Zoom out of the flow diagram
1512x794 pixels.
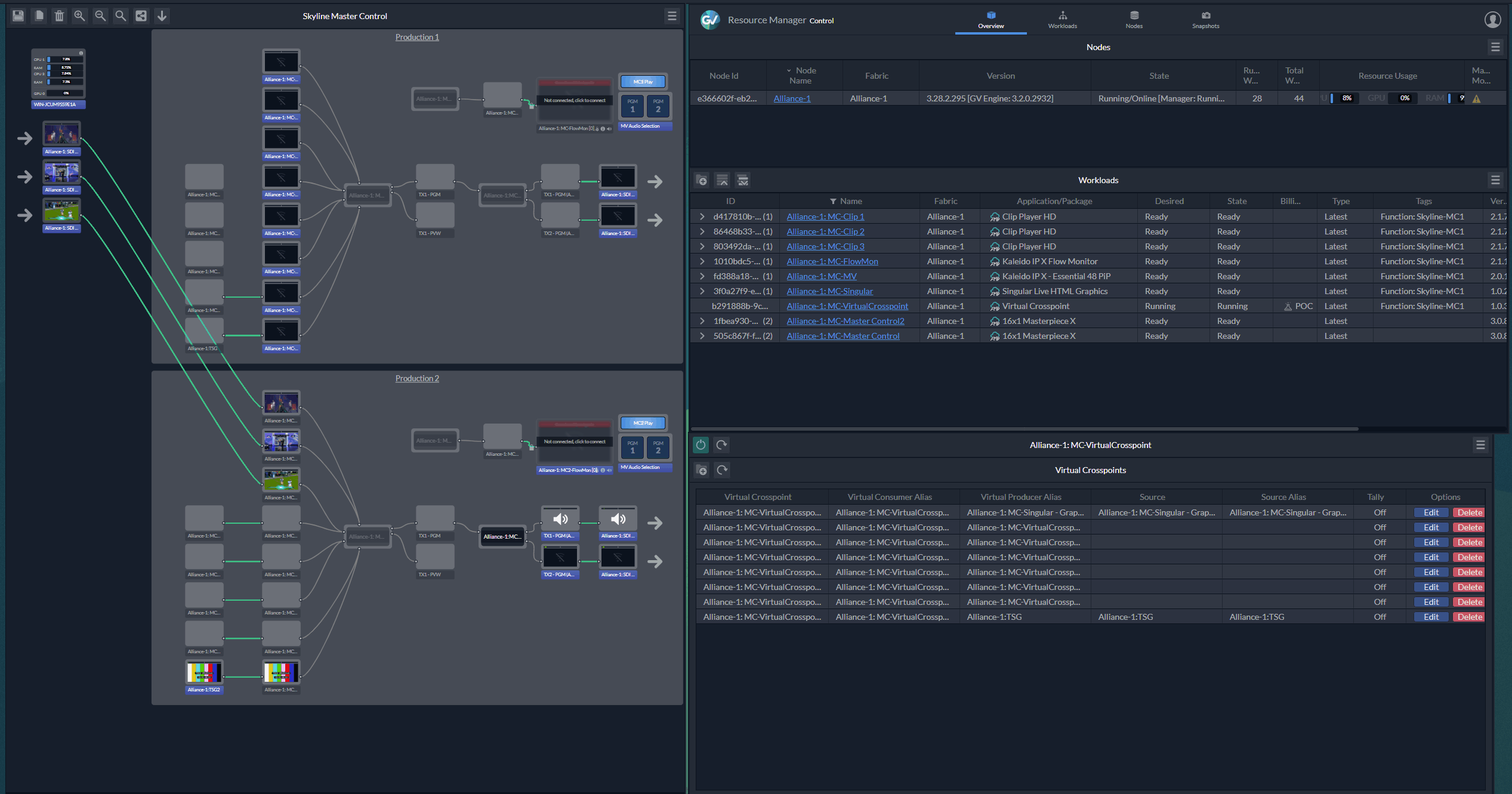100,16
